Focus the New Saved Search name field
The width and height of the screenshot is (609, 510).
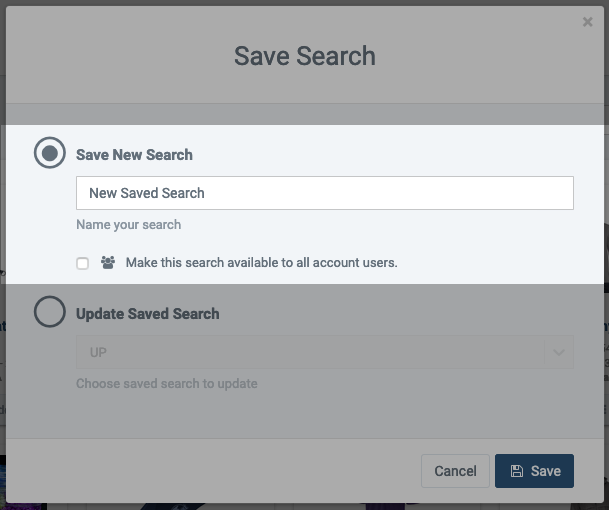tap(325, 193)
